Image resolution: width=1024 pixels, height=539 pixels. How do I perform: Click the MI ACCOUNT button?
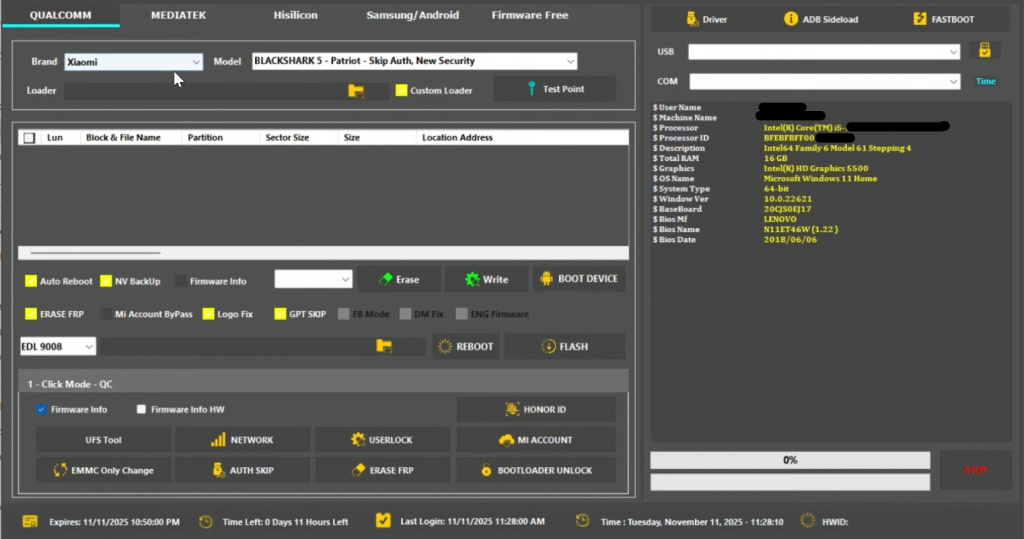tap(536, 440)
